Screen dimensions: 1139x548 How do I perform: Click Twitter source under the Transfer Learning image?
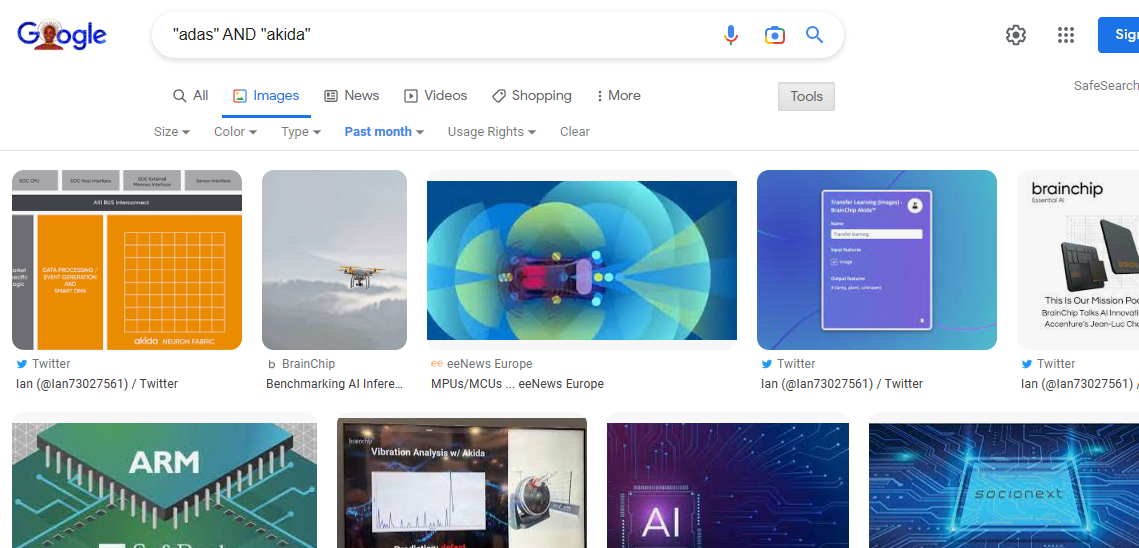796,363
